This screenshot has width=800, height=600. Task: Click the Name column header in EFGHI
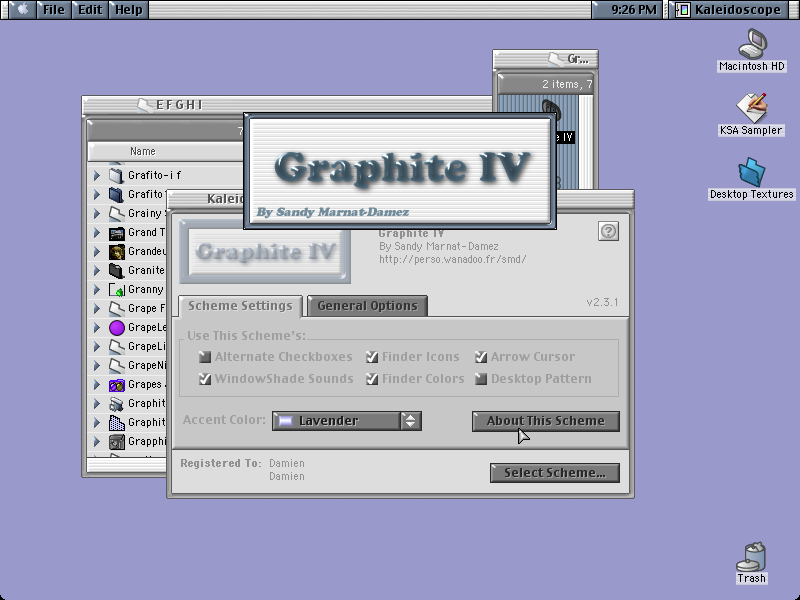pos(165,152)
